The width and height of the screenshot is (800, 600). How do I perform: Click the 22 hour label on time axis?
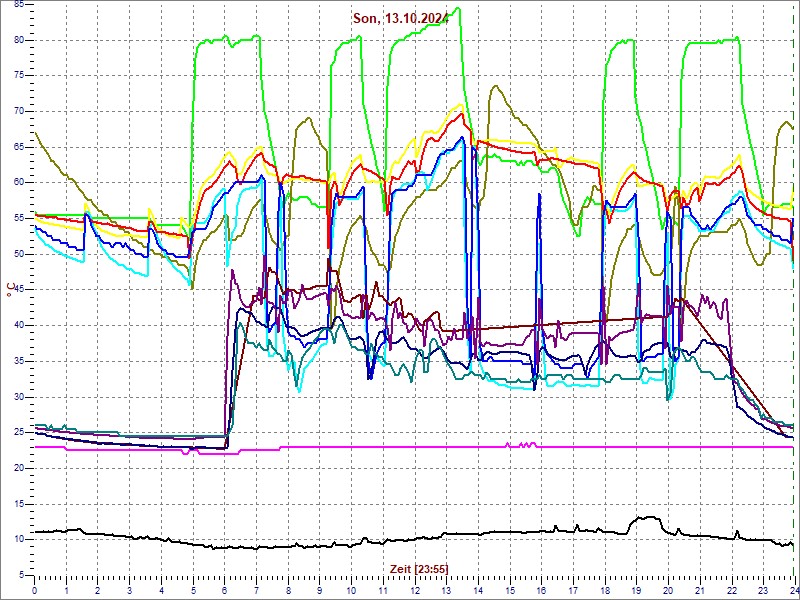[731, 590]
